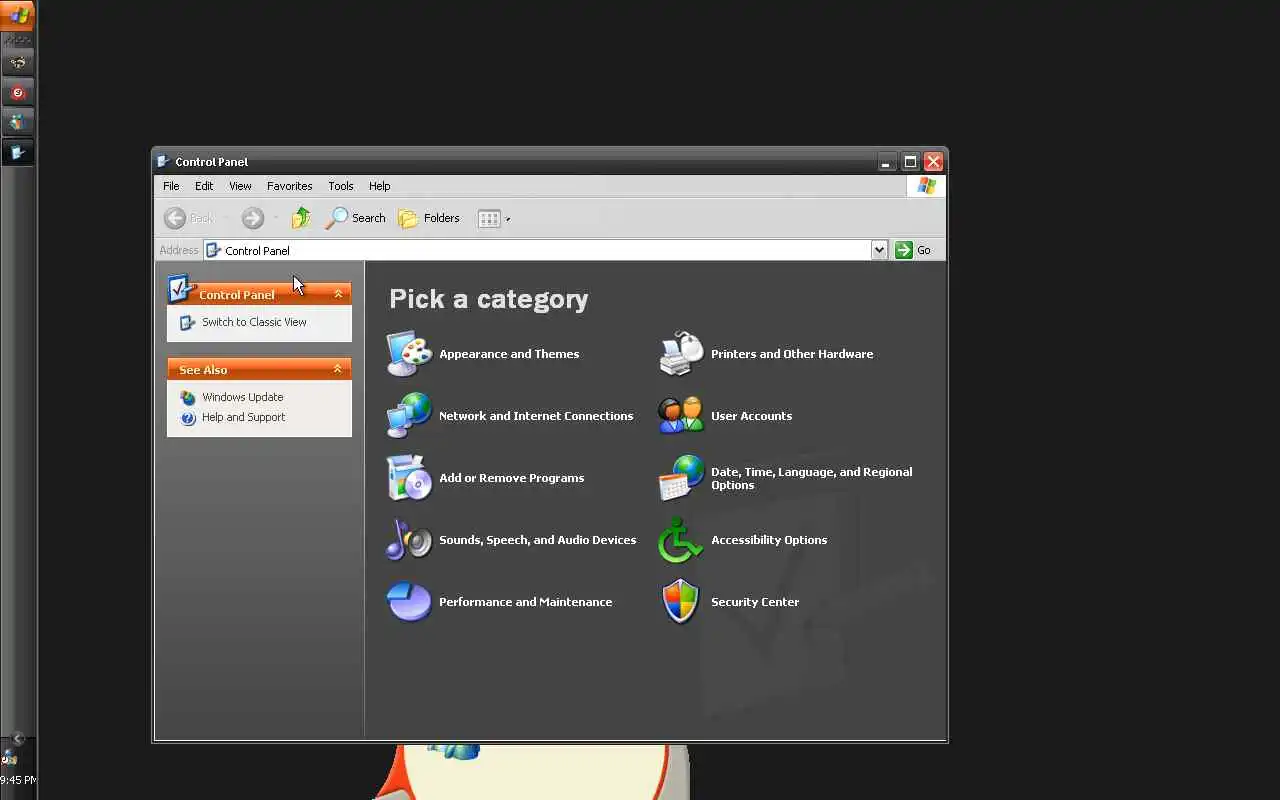The image size is (1280, 800).
Task: Click Date, Time, Language, and Regional Options text
Action: [x=811, y=478]
